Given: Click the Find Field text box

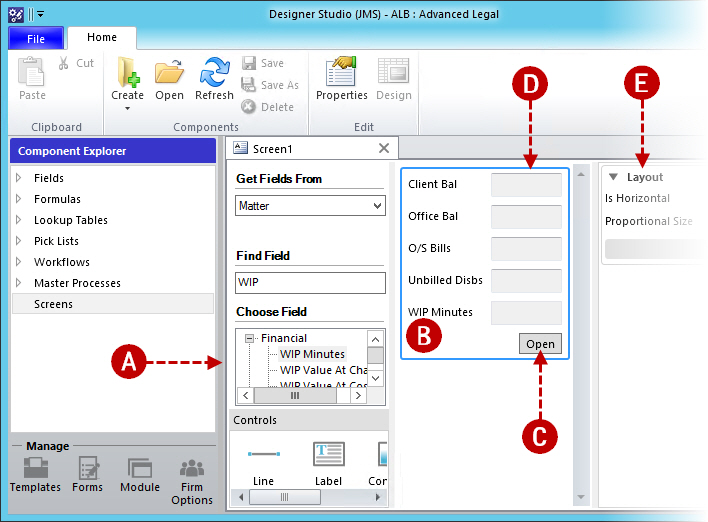Looking at the screenshot, I should tap(310, 283).
